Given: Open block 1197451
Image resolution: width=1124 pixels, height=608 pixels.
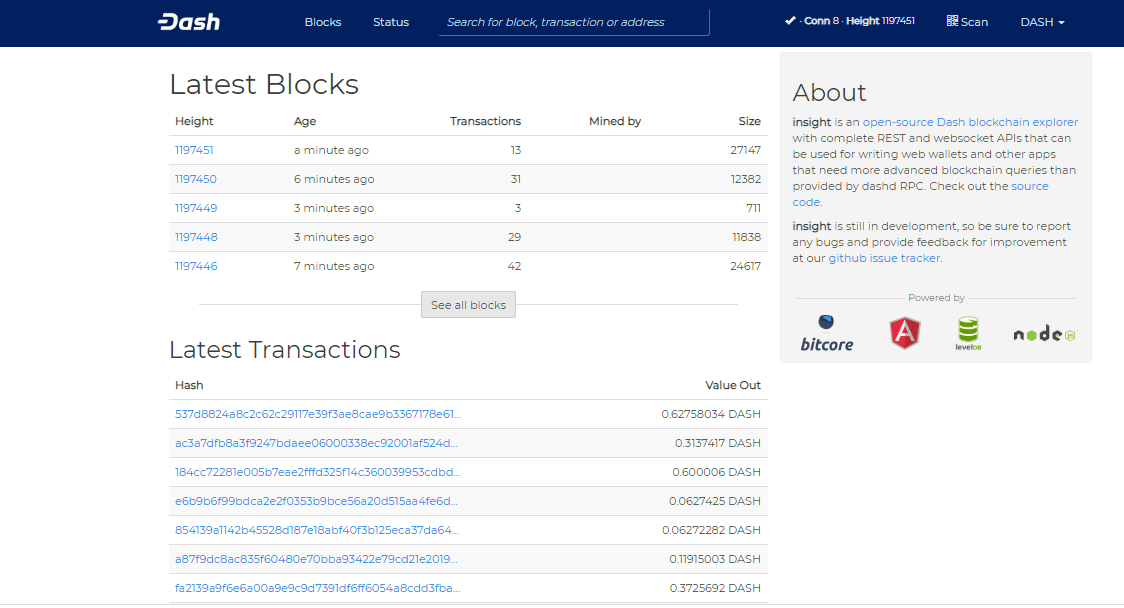Looking at the screenshot, I should coord(194,150).
